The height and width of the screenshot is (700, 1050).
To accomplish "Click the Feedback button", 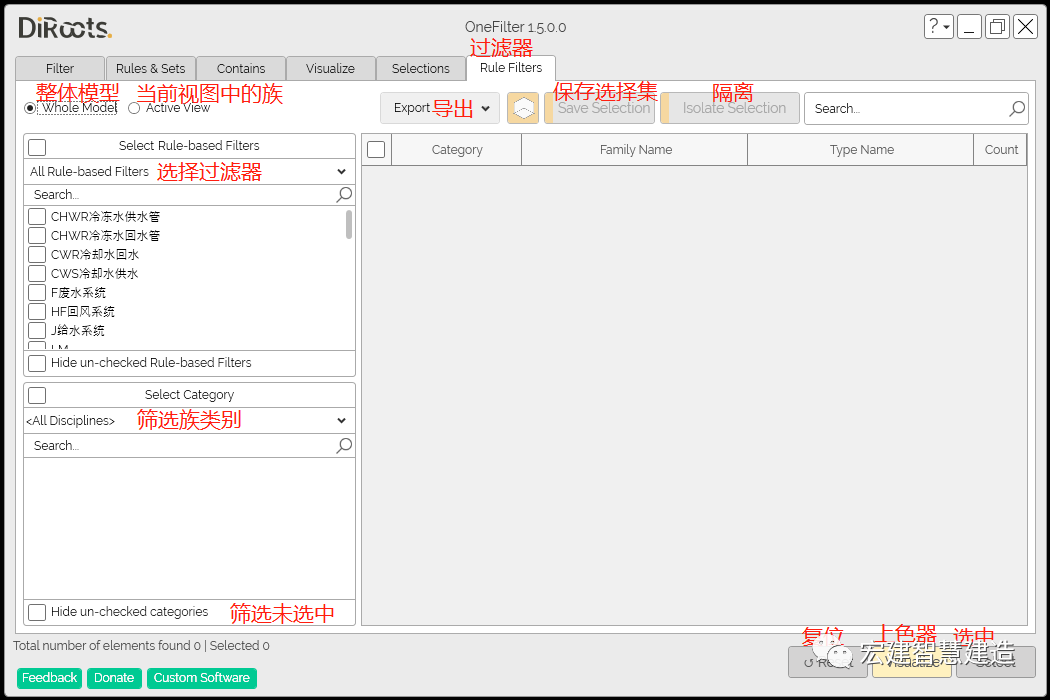I will click(x=49, y=677).
